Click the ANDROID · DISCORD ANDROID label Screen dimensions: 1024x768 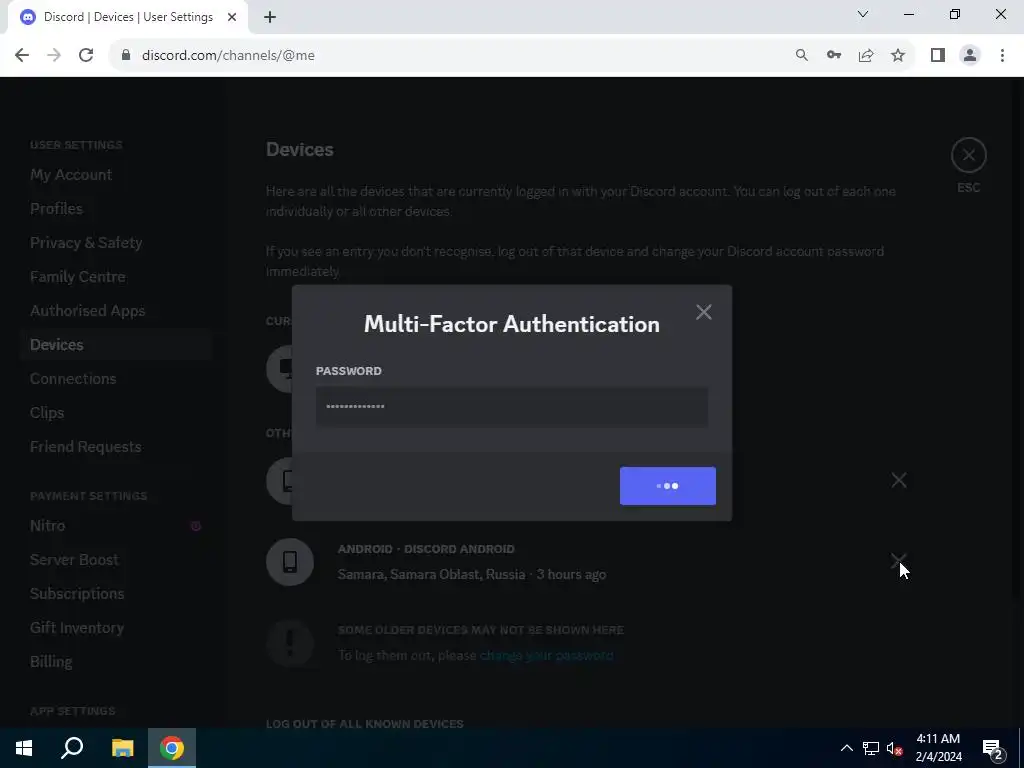click(x=426, y=549)
